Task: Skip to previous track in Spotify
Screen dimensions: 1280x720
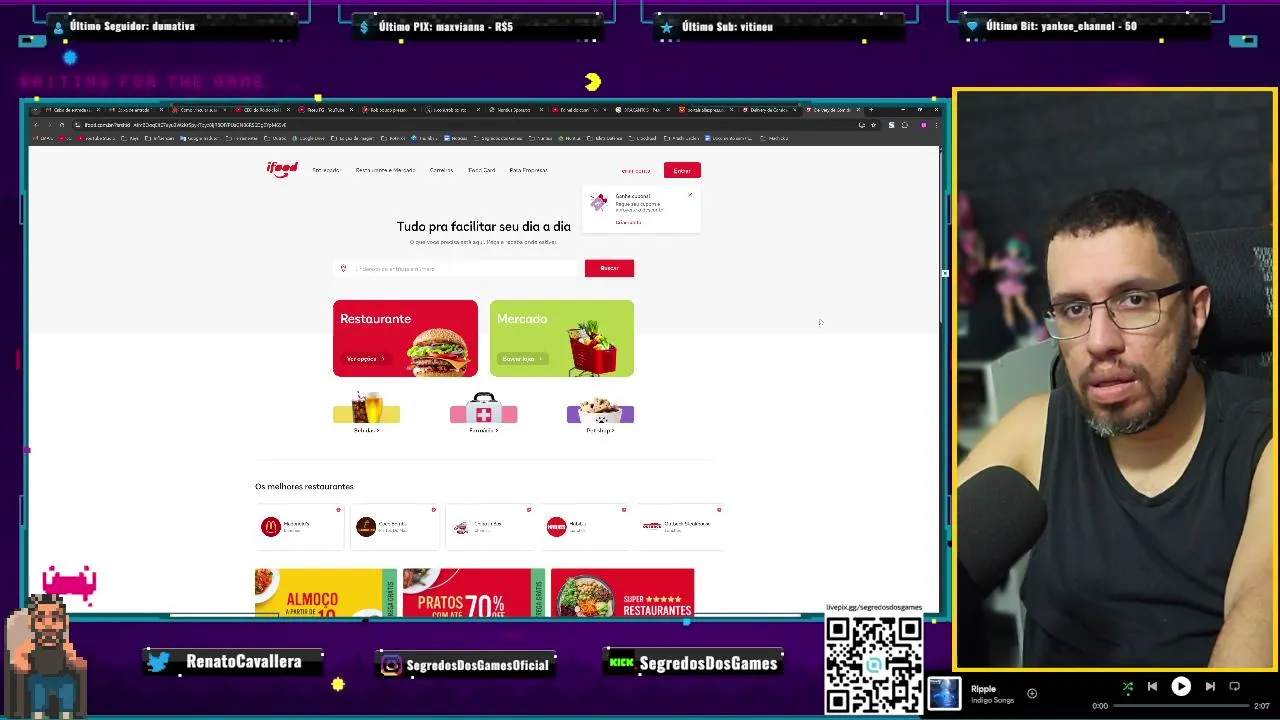Action: (x=1152, y=686)
